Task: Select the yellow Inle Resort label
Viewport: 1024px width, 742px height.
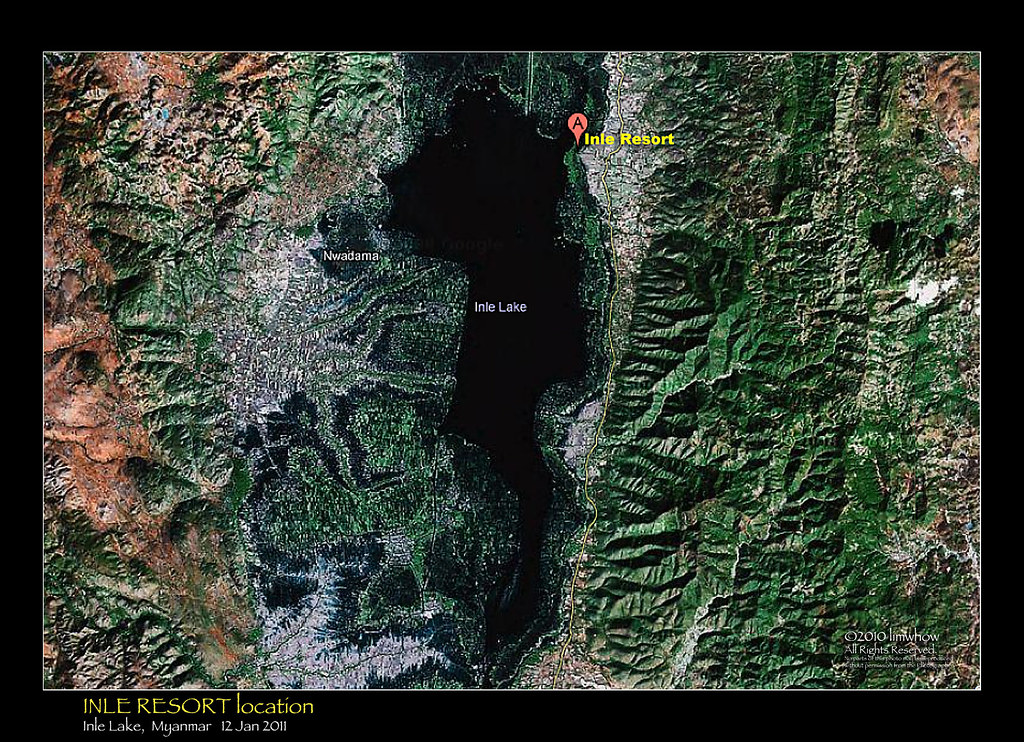Action: 628,139
